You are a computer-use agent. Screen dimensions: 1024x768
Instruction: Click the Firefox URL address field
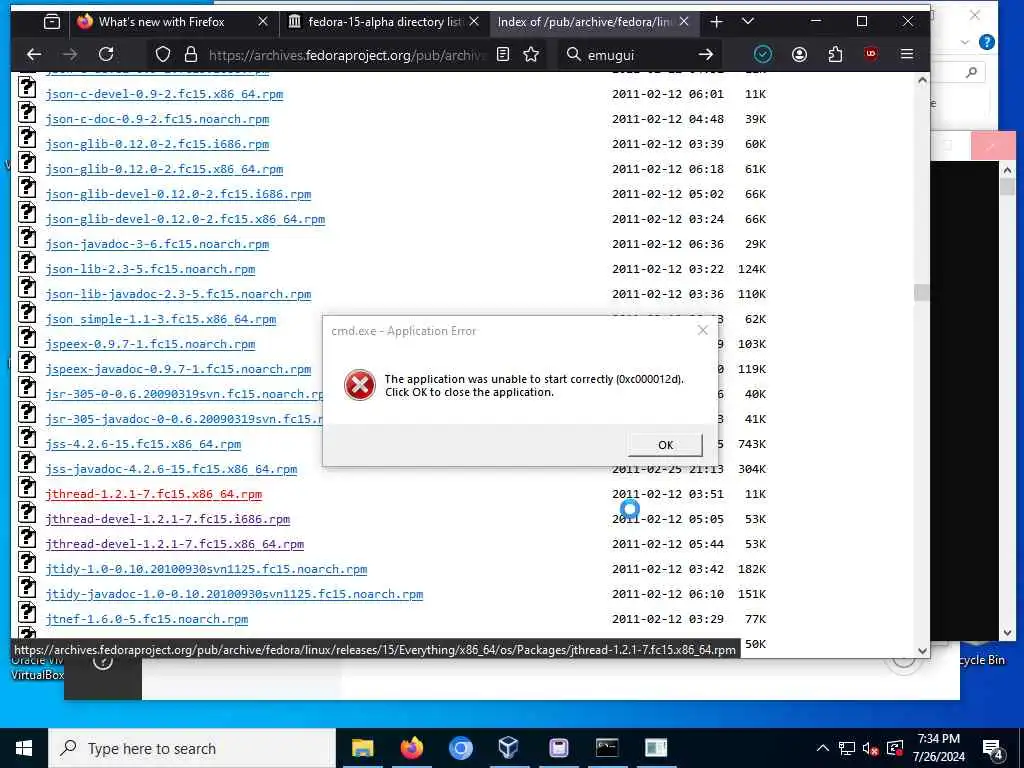point(347,55)
